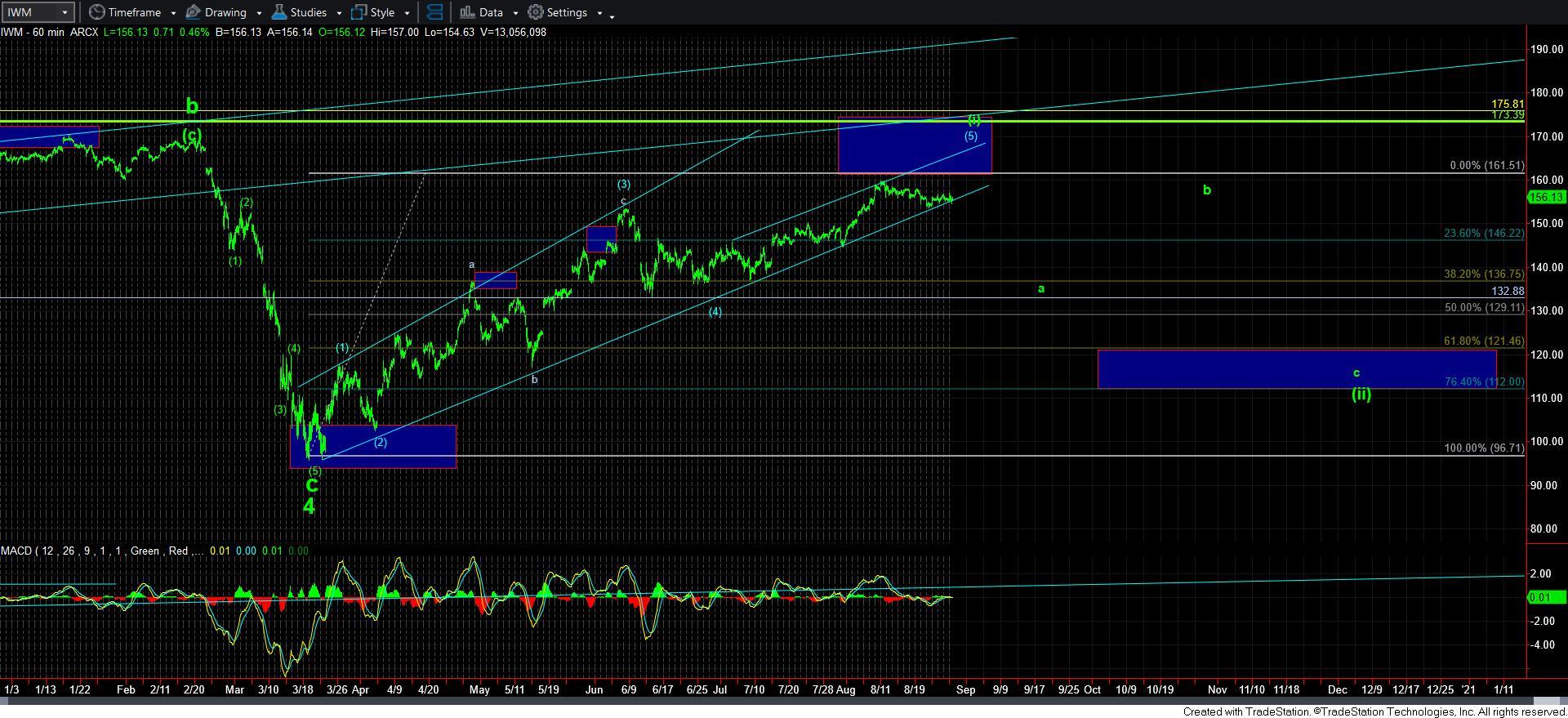Click the 175.81 yellow price level label
The height and width of the screenshot is (718, 1568).
1508,105
